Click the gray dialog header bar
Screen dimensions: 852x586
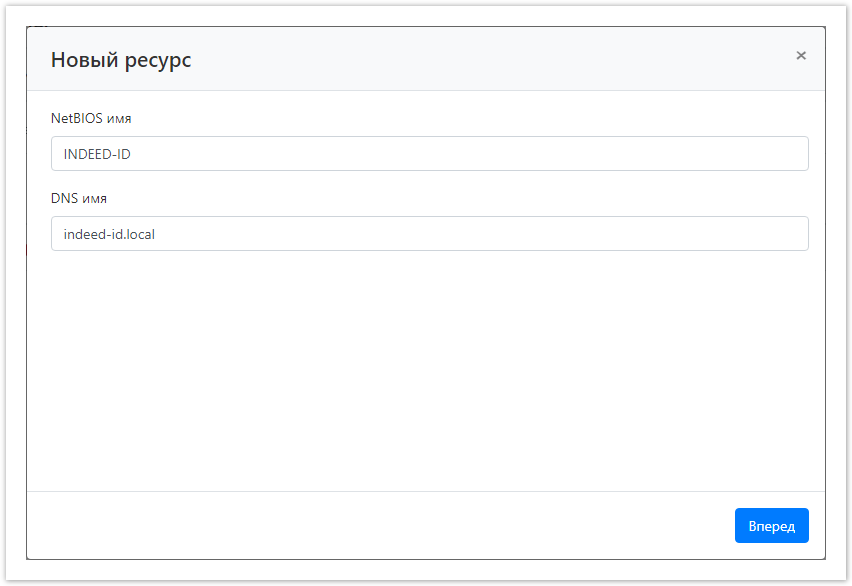(480, 60)
